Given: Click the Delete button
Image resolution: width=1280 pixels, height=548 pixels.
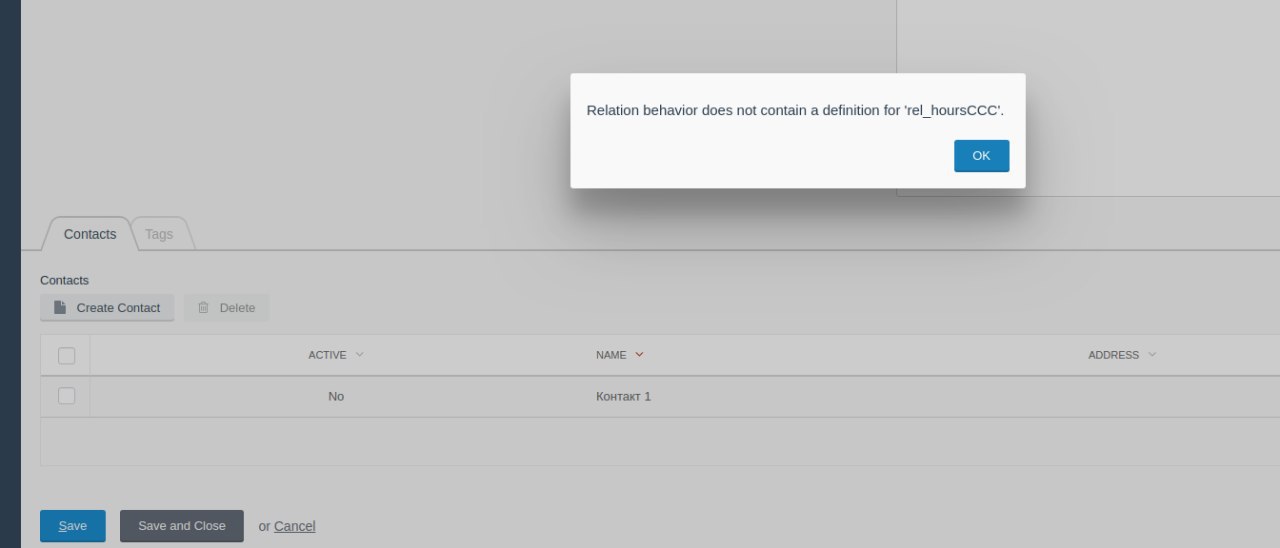Looking at the screenshot, I should (226, 308).
